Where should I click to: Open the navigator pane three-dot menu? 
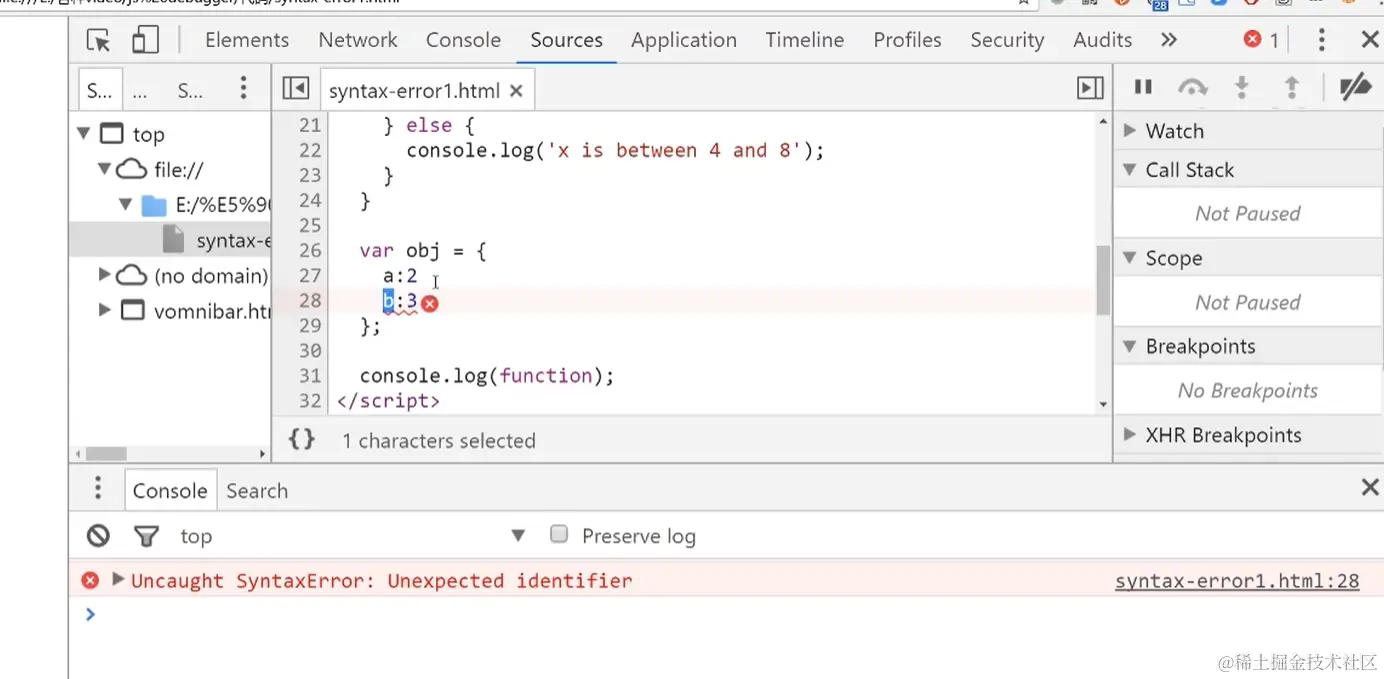243,88
